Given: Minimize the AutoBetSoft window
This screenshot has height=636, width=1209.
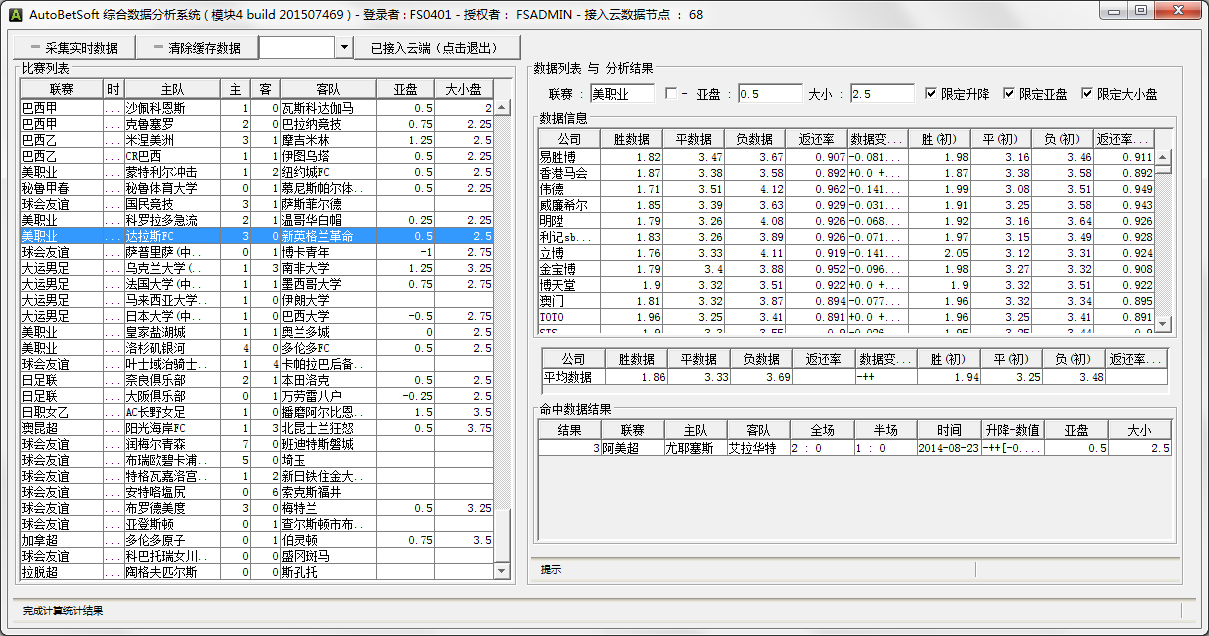Looking at the screenshot, I should [1113, 11].
